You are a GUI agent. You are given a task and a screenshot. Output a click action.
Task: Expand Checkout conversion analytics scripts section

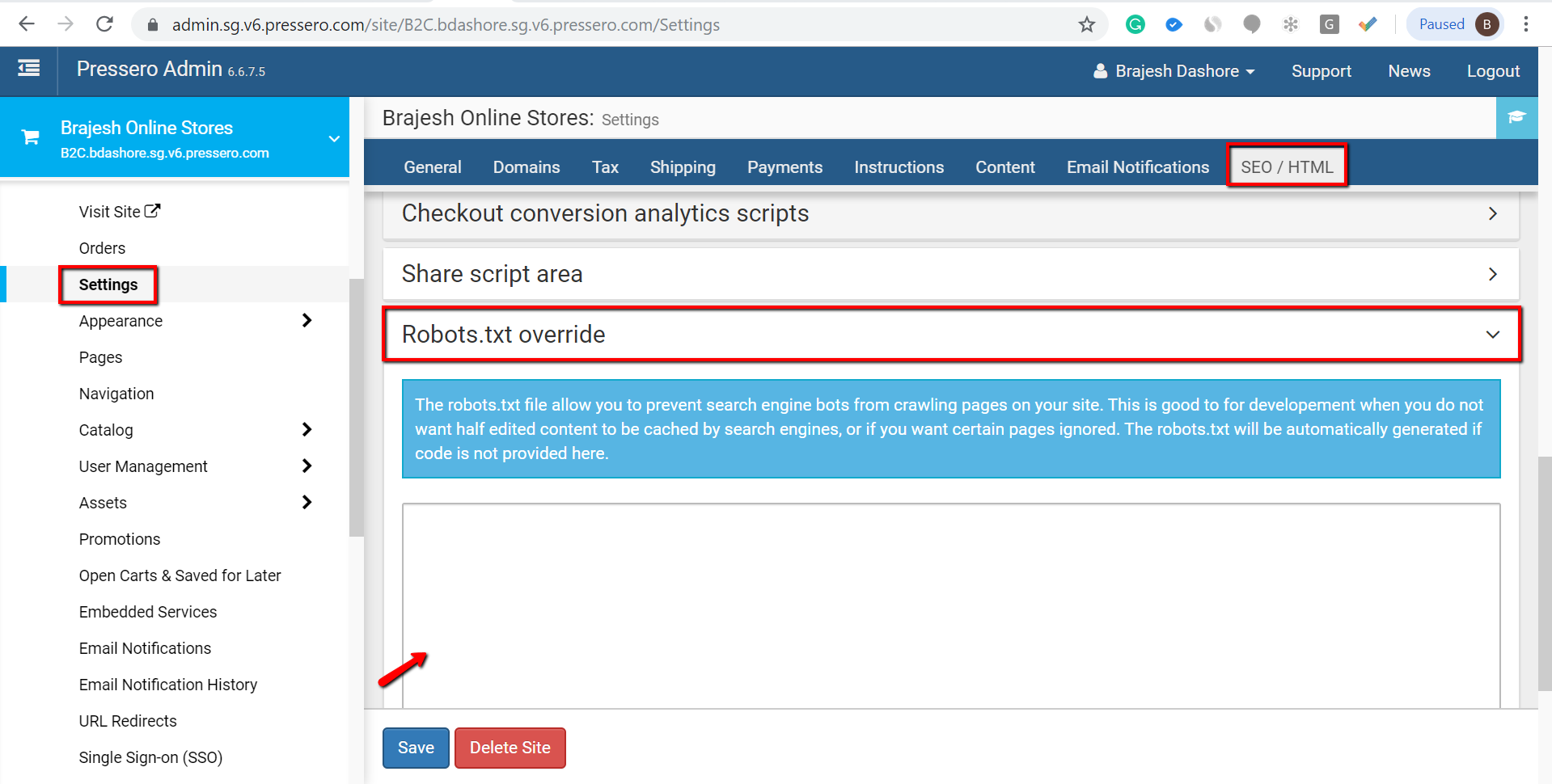tap(950, 213)
